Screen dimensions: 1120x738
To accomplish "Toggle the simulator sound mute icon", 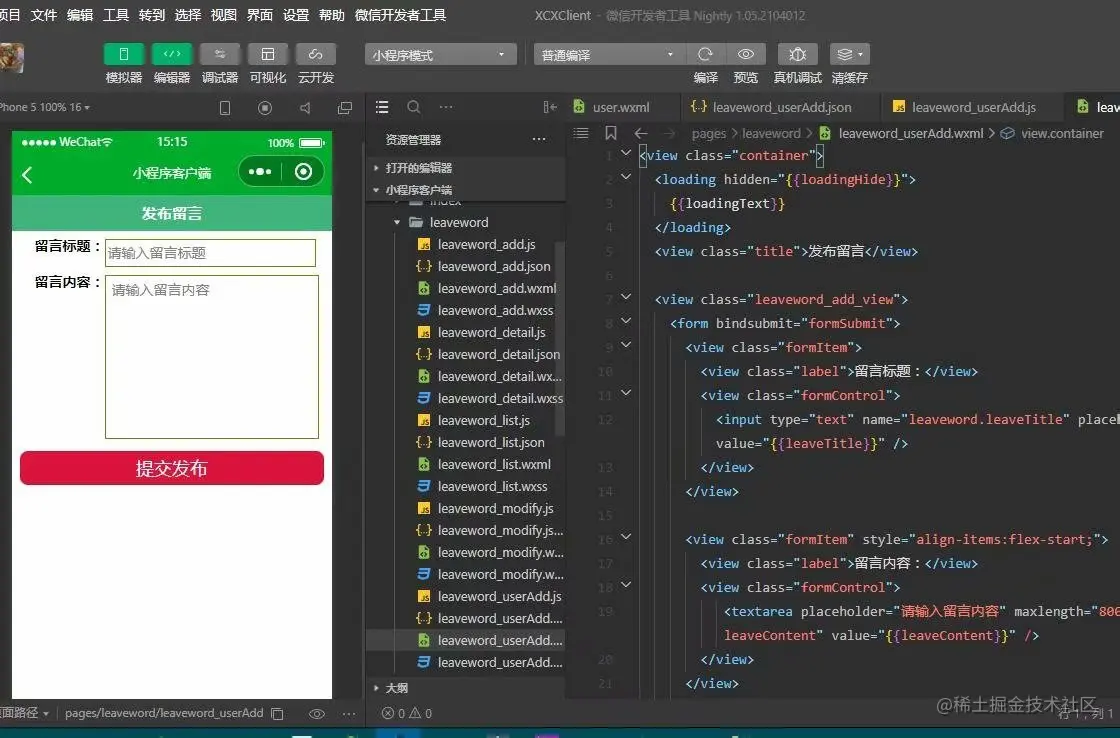I will 305,108.
